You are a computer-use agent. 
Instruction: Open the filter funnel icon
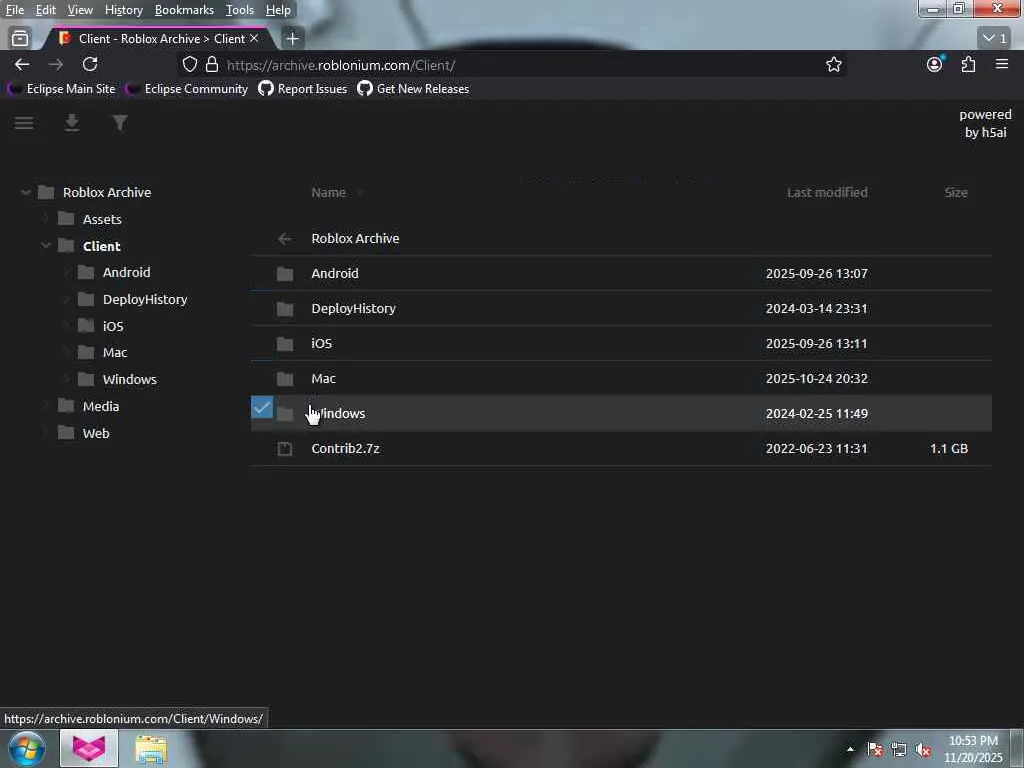(120, 123)
